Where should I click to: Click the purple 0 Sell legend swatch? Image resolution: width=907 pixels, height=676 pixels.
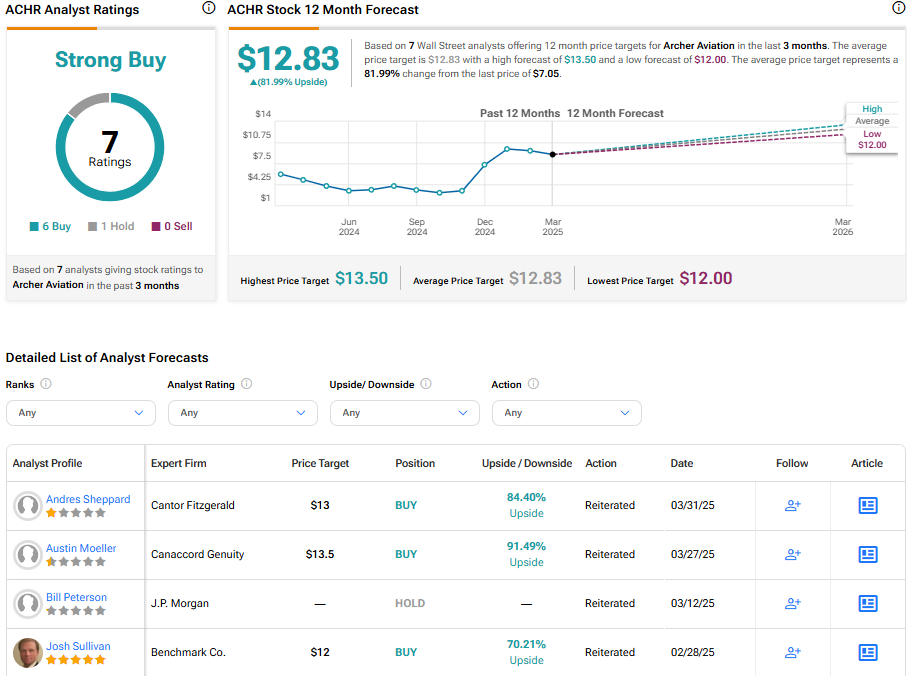[156, 226]
